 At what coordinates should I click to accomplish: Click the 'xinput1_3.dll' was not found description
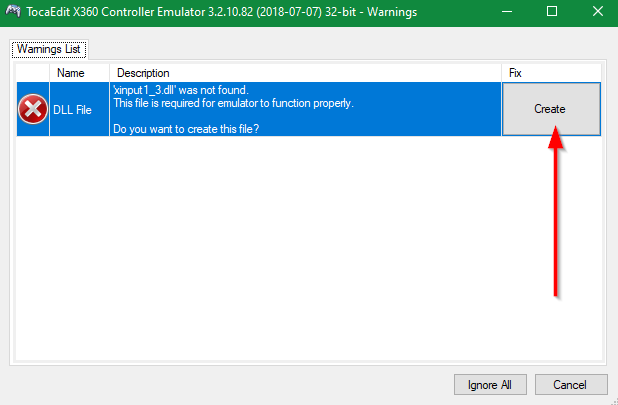click(x=305, y=109)
